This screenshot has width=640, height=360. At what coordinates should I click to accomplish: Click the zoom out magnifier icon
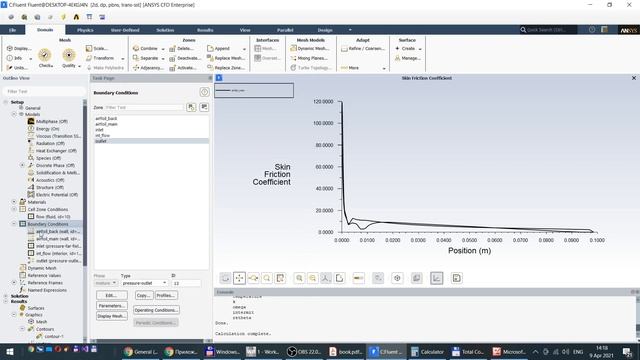tap(313, 278)
